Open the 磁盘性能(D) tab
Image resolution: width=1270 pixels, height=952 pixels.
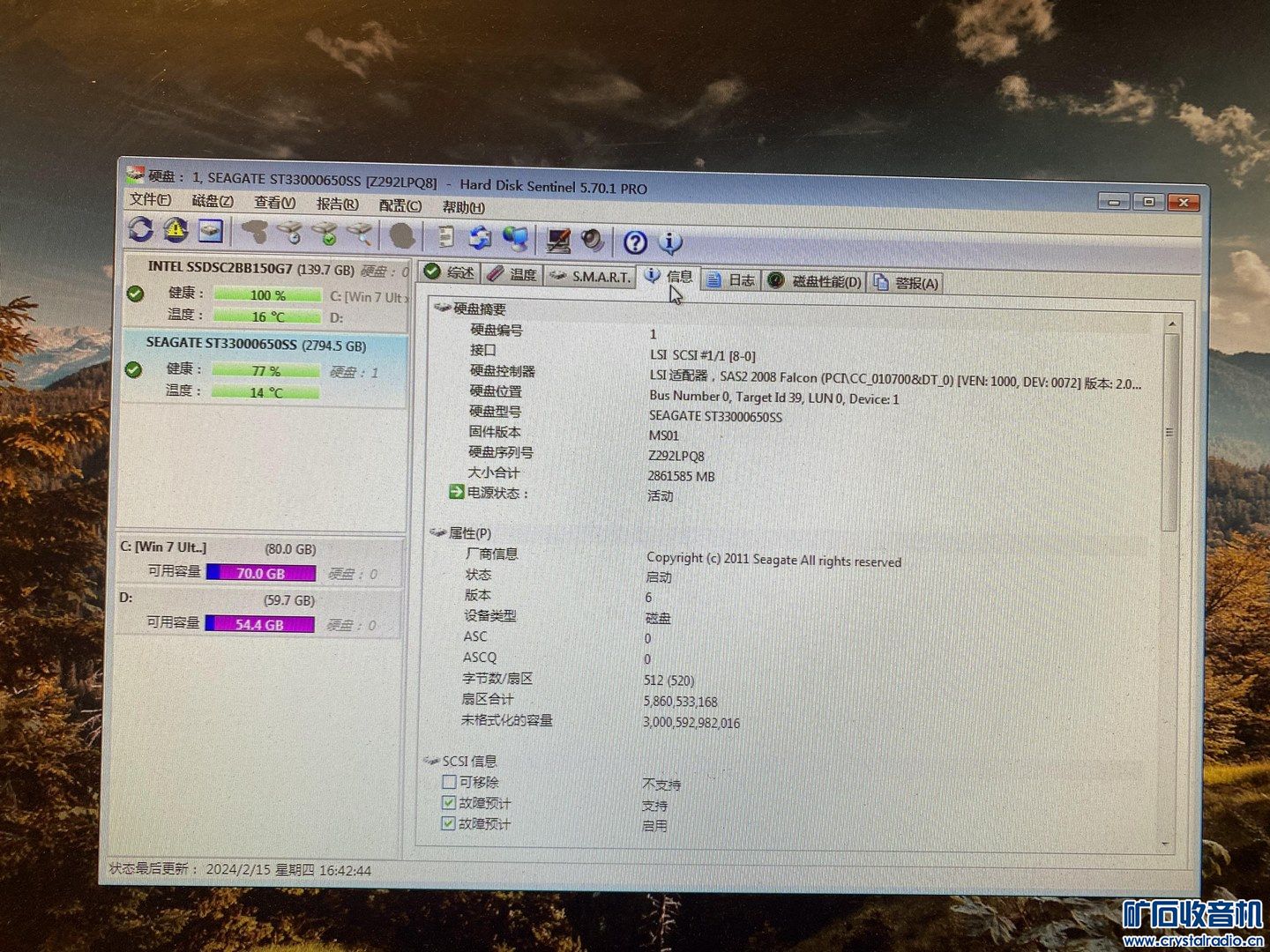pos(814,281)
